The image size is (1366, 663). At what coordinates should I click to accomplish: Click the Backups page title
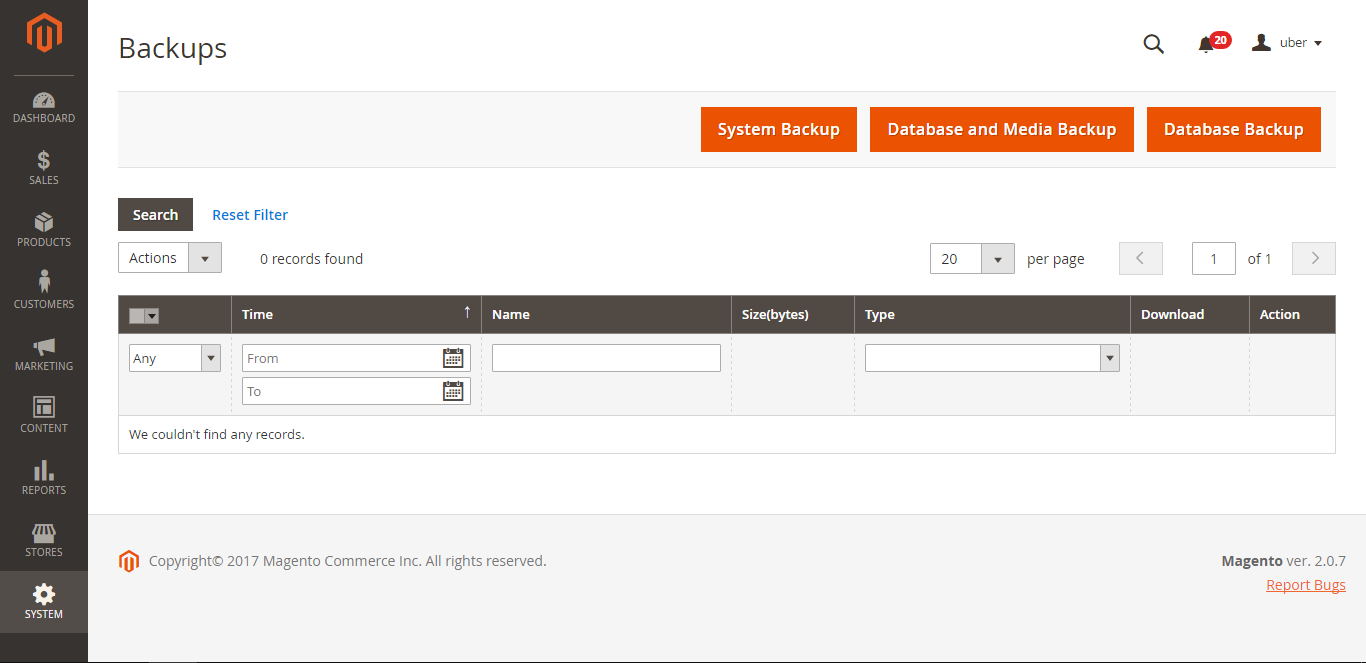tap(173, 48)
